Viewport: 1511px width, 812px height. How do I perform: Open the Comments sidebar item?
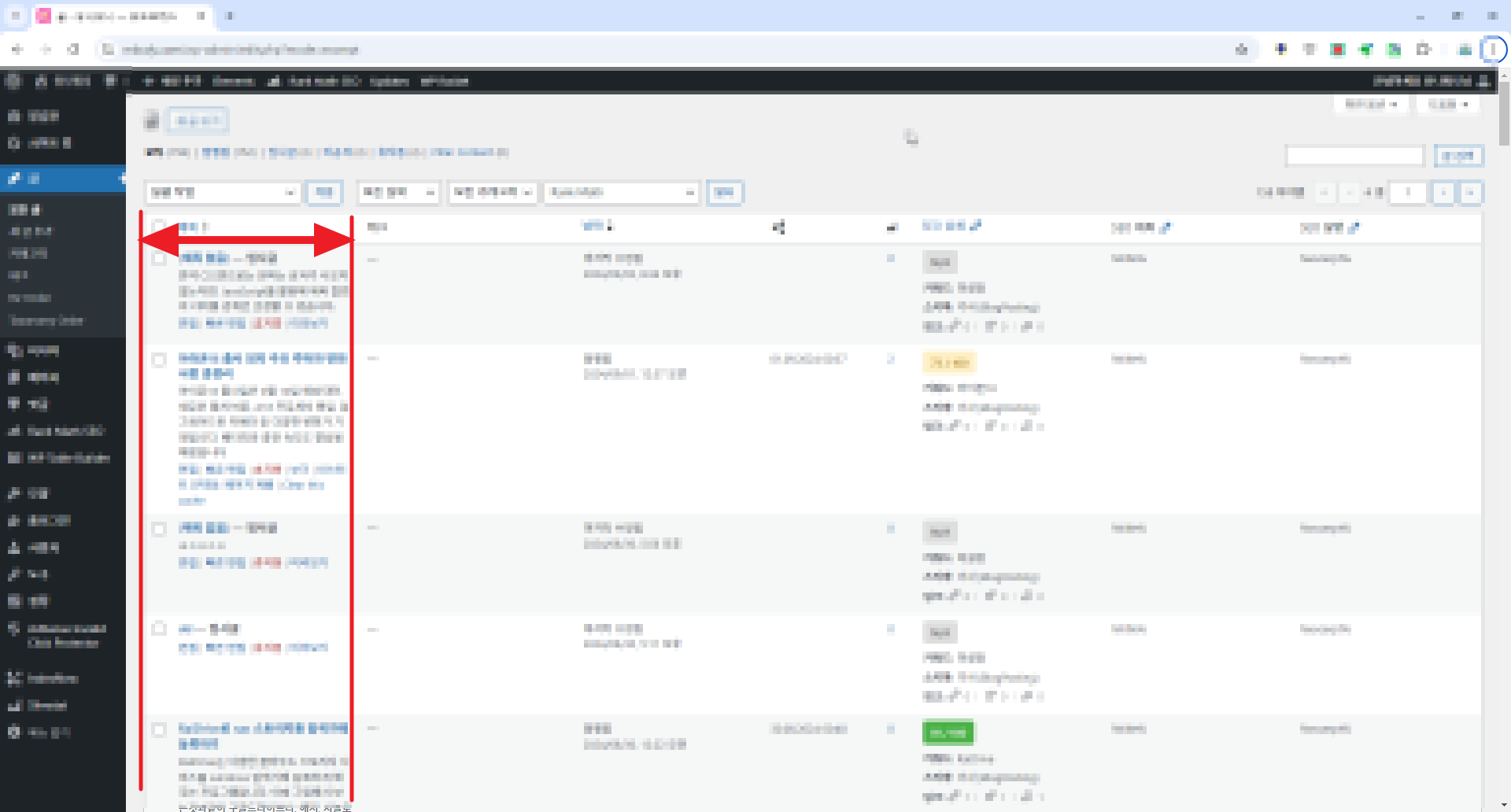pyautogui.click(x=63, y=404)
